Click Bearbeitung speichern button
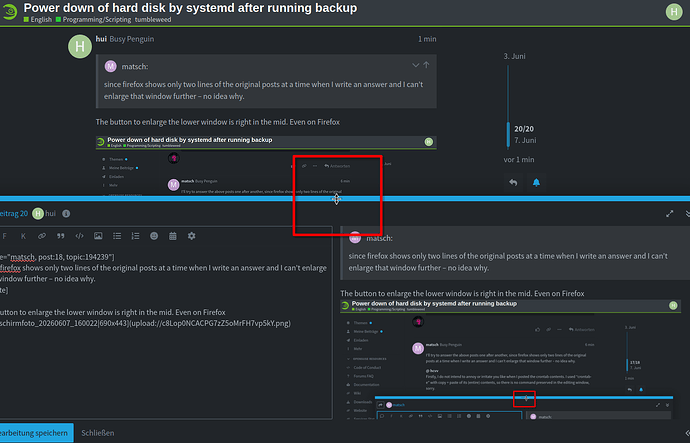The image size is (690, 443). pyautogui.click(x=36, y=433)
